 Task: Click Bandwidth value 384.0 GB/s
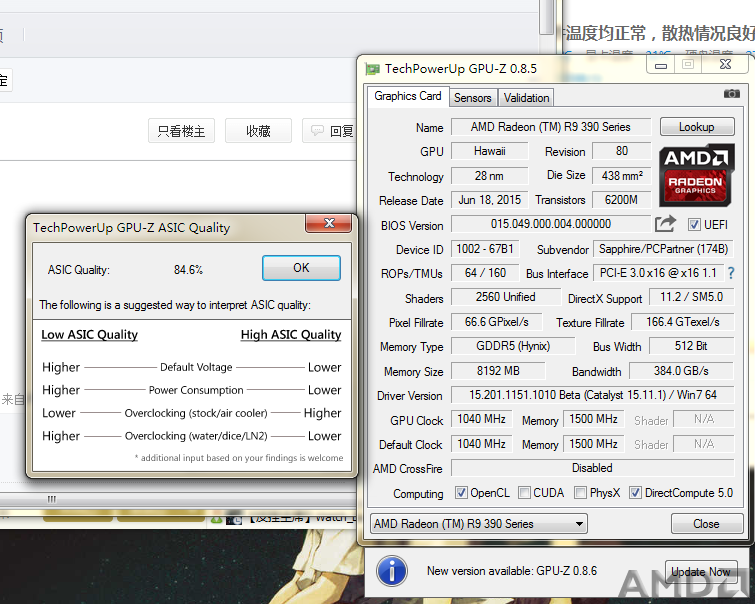click(681, 371)
